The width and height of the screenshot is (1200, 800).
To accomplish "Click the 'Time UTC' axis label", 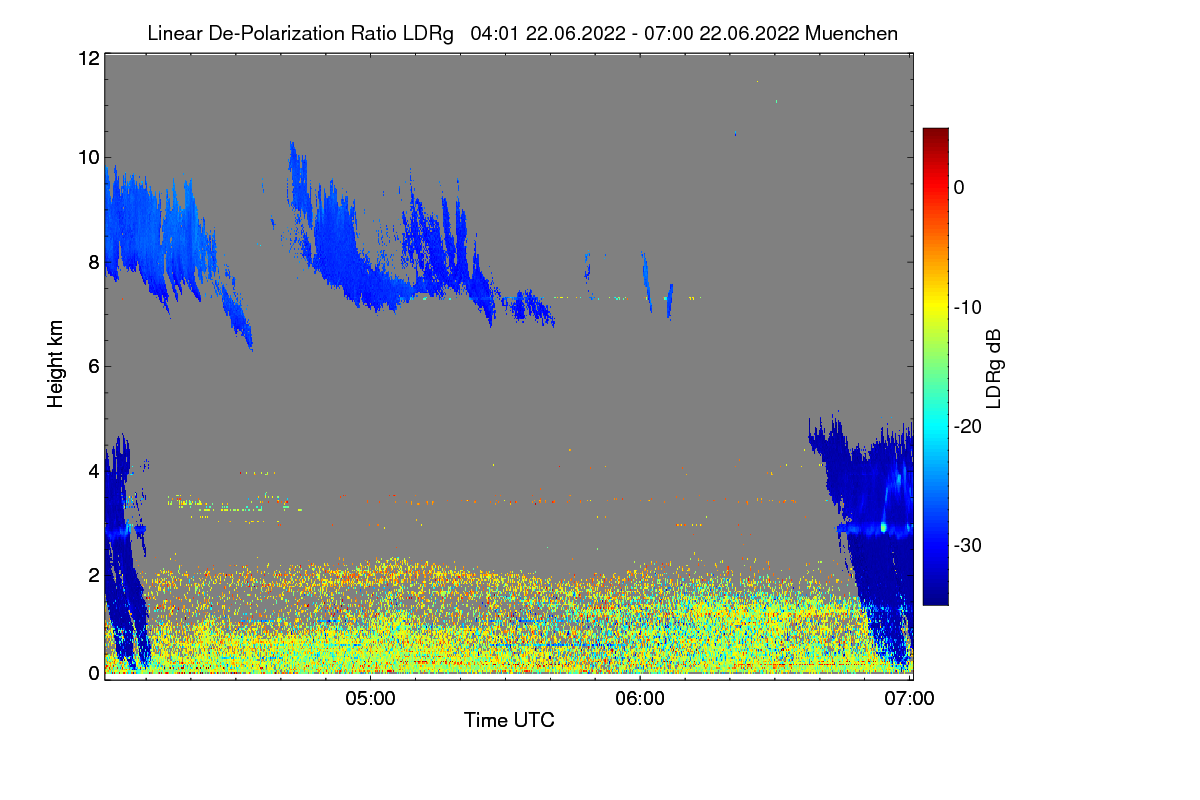I will 509,720.
